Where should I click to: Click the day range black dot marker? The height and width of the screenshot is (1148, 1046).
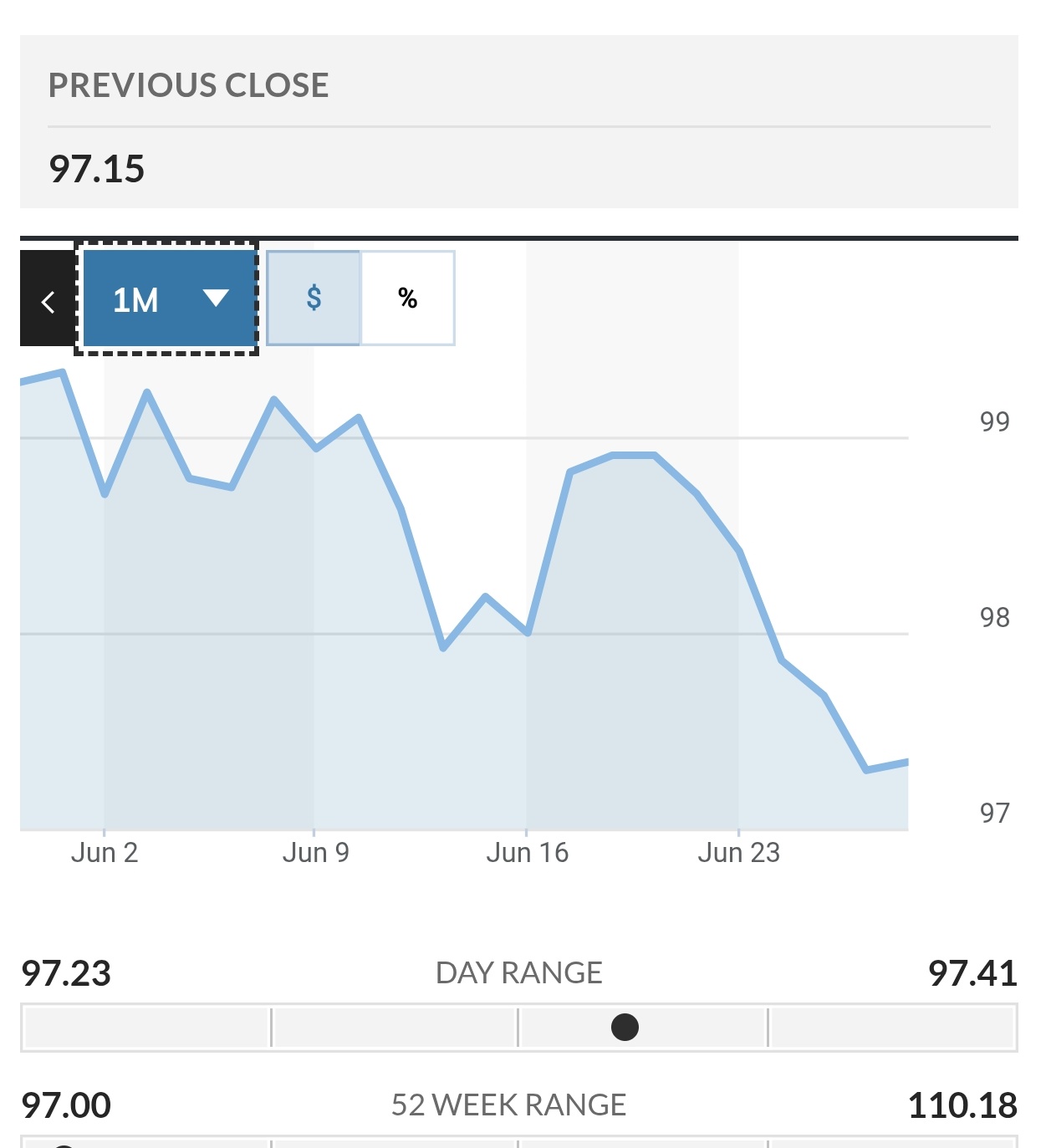[x=625, y=1027]
